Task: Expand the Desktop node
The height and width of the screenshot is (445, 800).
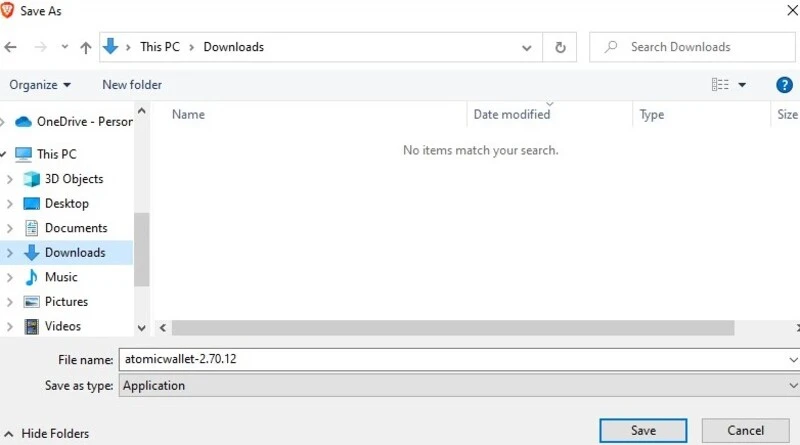Action: point(9,204)
